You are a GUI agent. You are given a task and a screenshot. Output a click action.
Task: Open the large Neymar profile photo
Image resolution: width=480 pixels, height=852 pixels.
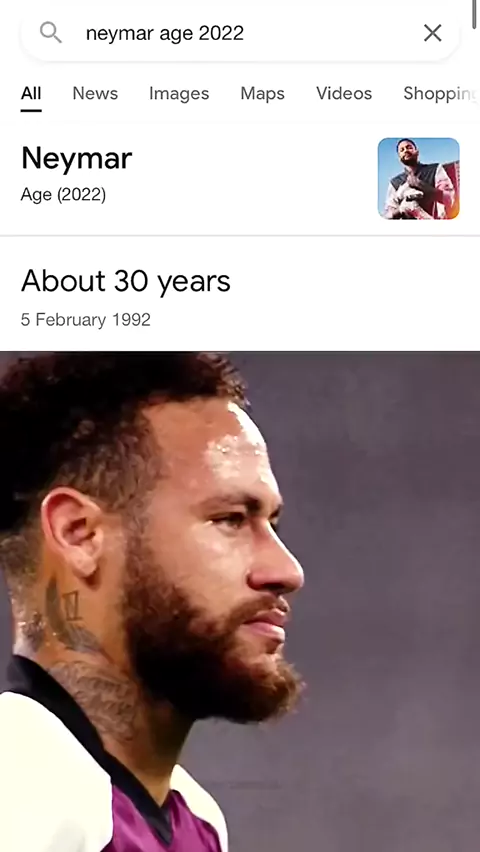coord(240,602)
